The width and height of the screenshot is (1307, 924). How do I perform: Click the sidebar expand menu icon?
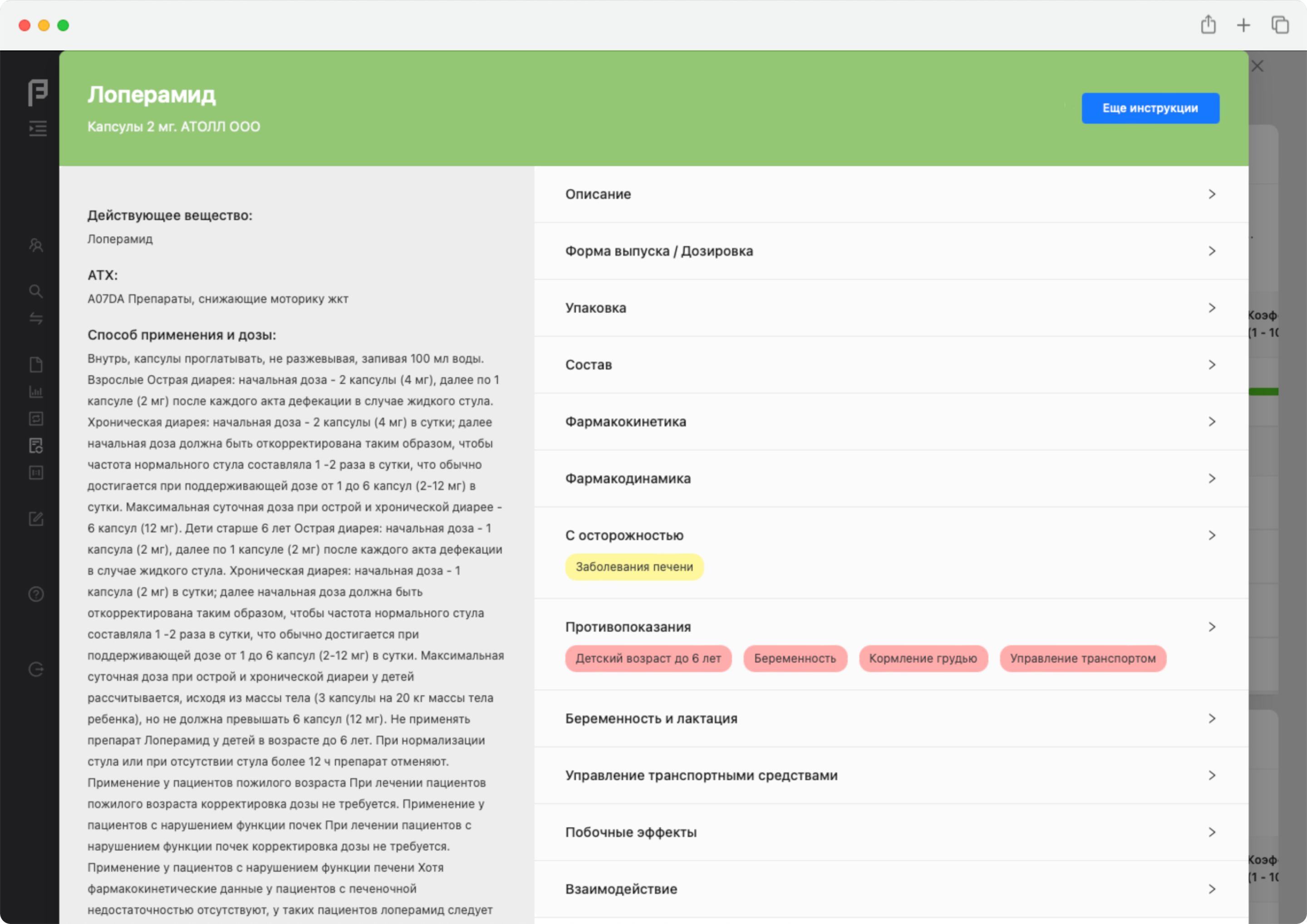tap(38, 128)
